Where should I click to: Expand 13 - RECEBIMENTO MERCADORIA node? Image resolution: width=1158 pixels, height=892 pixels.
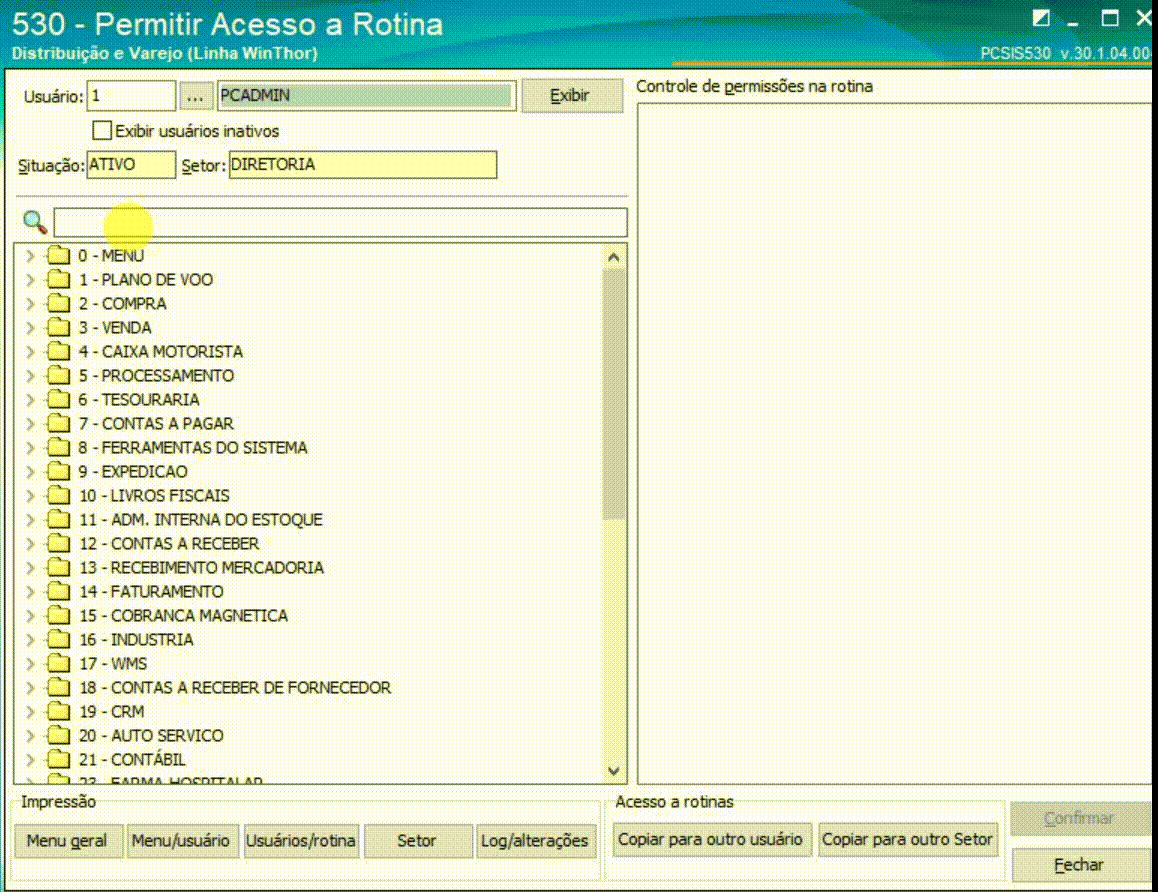(x=30, y=567)
